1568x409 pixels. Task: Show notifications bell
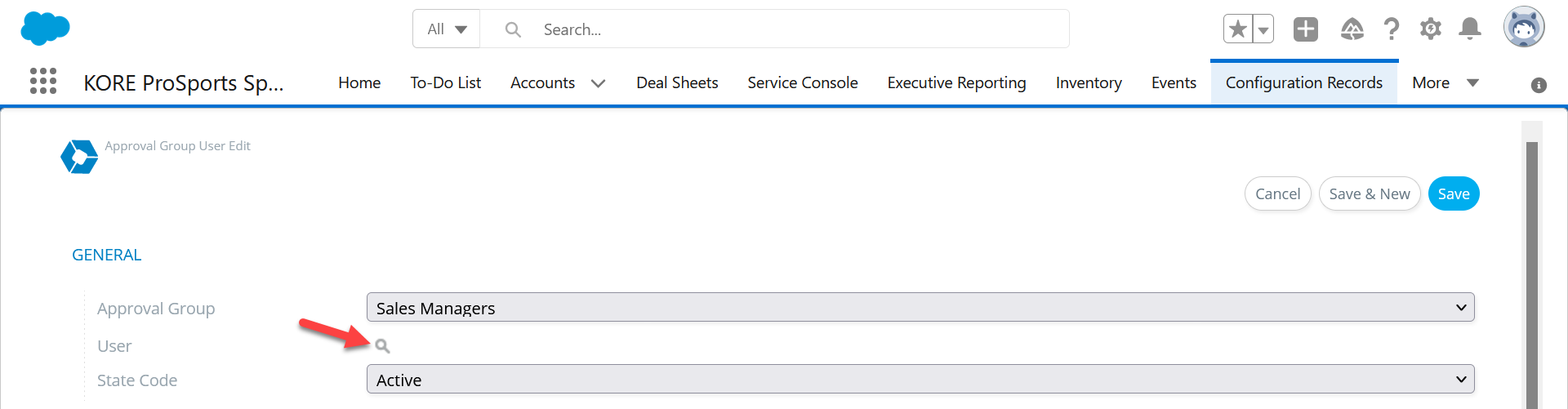point(1470,29)
